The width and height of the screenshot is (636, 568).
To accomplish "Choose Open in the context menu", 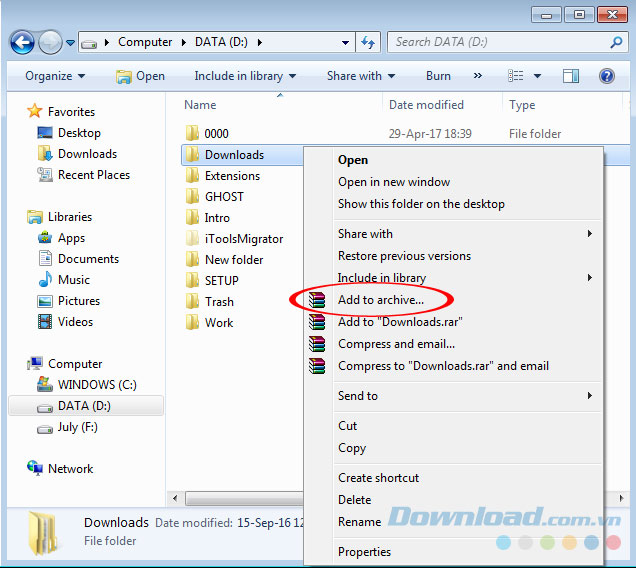I will [453, 160].
